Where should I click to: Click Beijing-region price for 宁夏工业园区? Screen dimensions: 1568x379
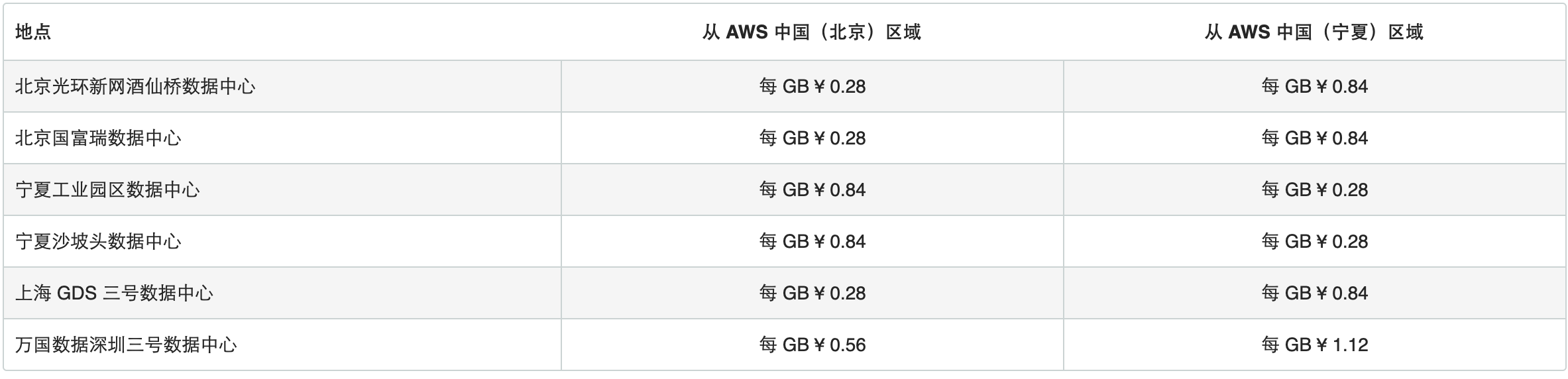click(x=812, y=189)
